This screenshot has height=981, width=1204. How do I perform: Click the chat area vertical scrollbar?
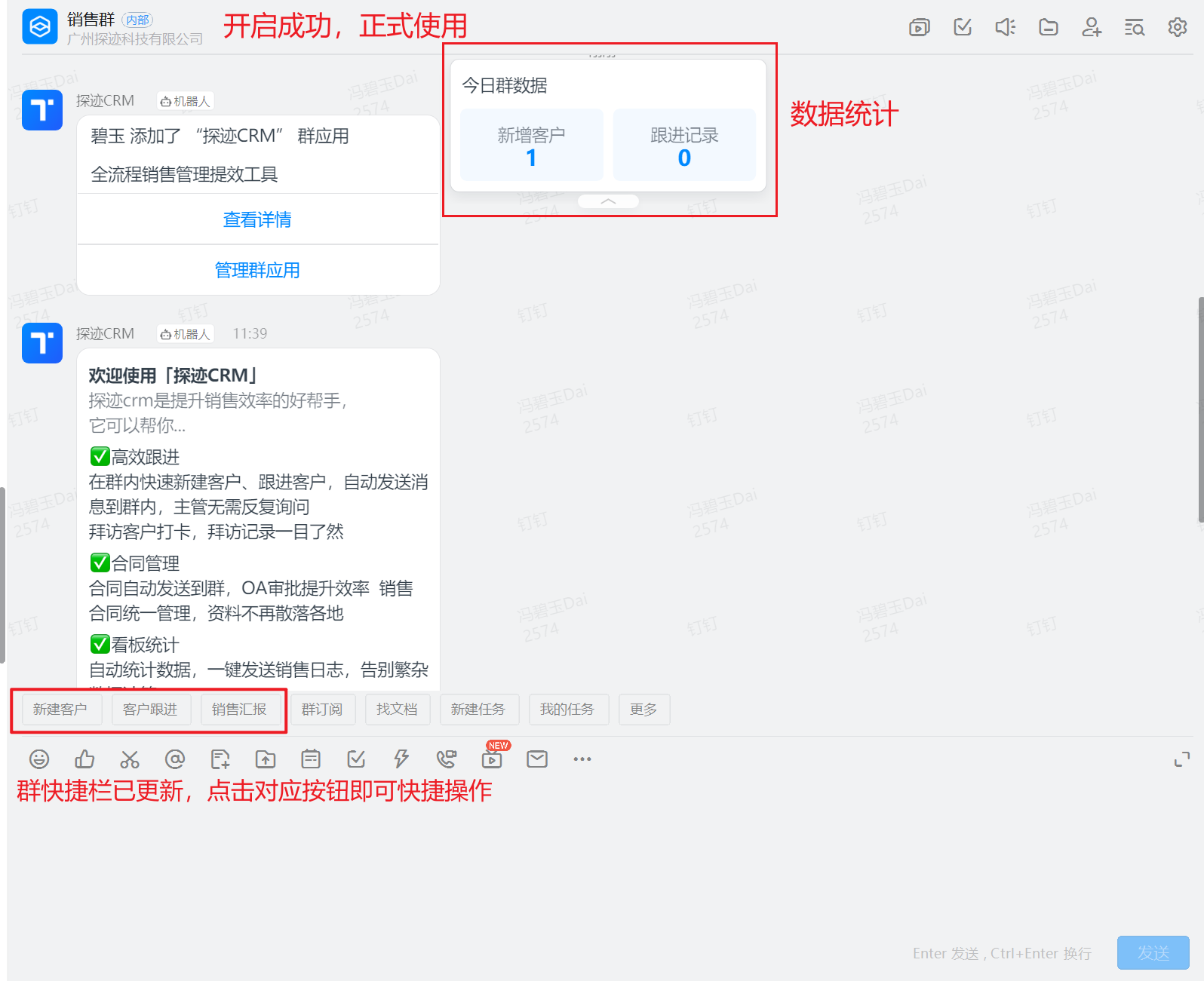1200,409
